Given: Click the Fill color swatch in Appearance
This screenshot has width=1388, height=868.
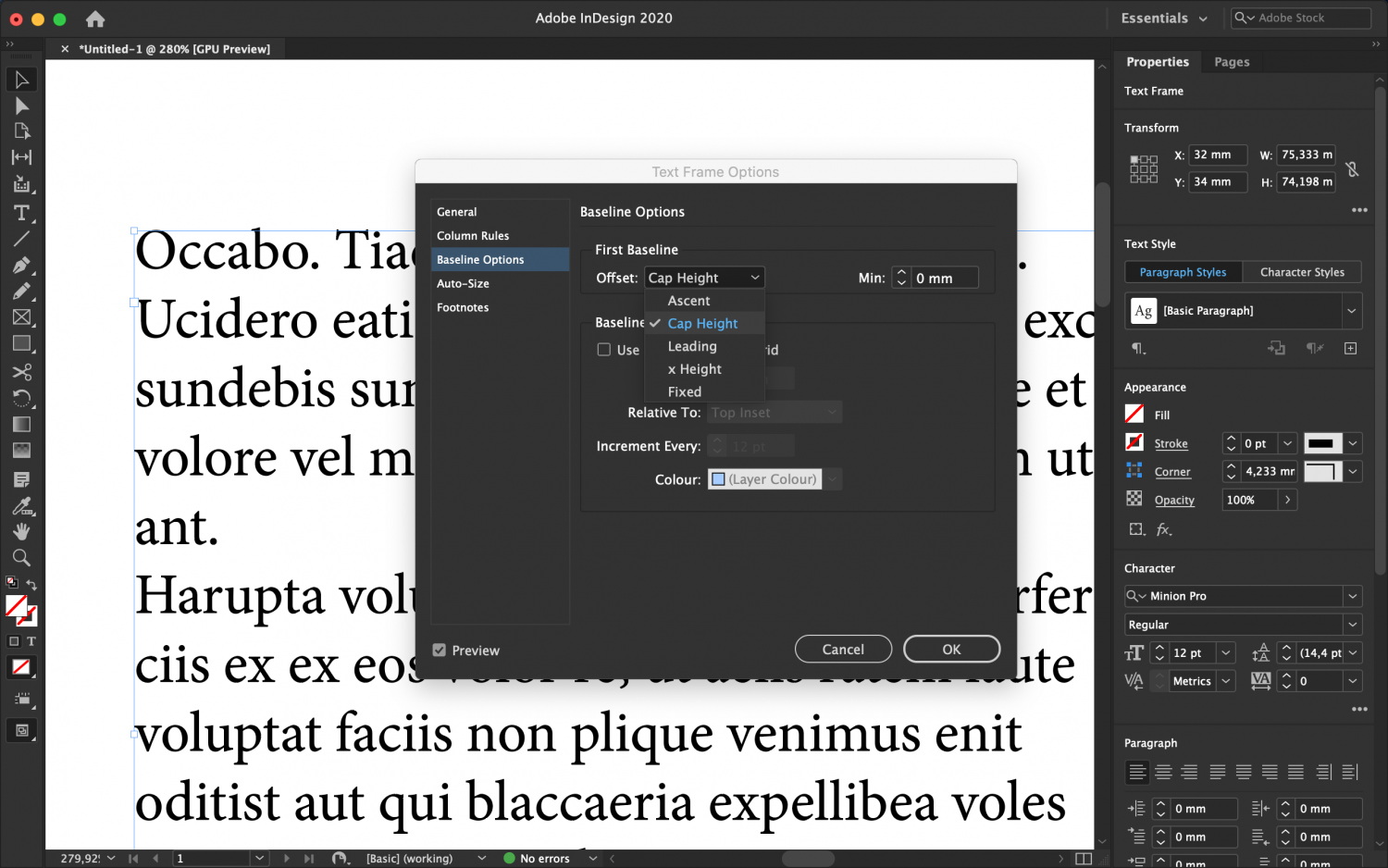Looking at the screenshot, I should [x=1134, y=415].
